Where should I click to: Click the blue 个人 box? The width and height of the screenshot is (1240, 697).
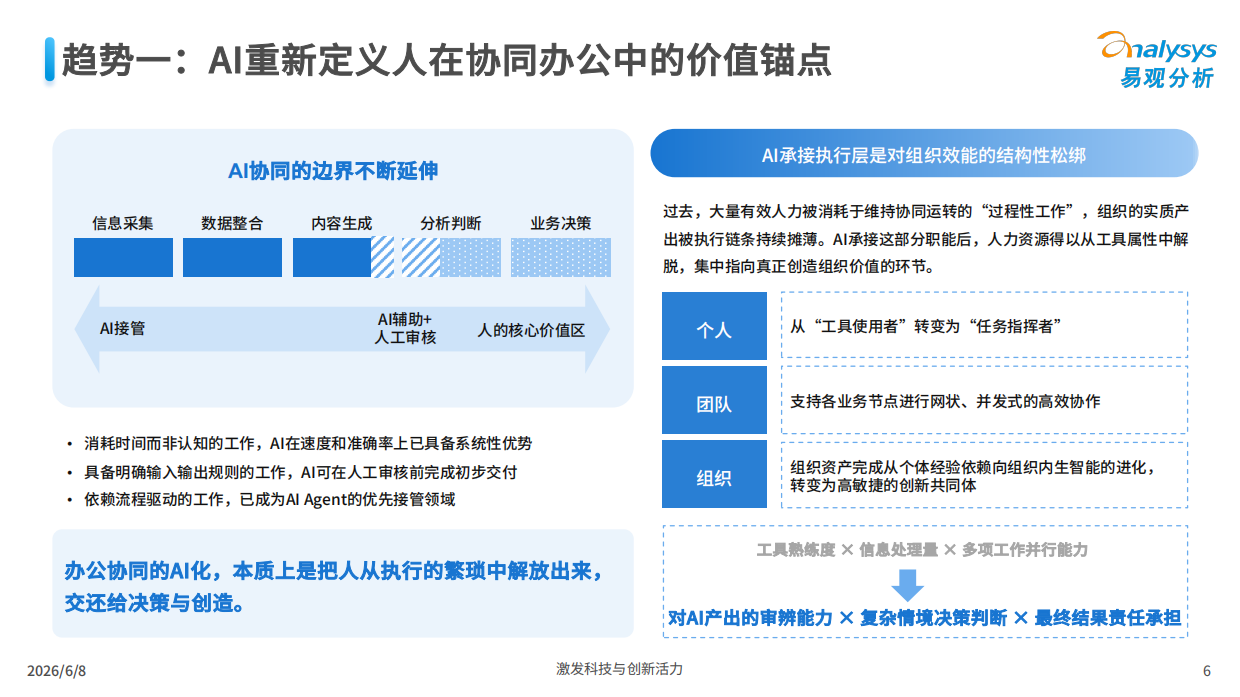(714, 326)
